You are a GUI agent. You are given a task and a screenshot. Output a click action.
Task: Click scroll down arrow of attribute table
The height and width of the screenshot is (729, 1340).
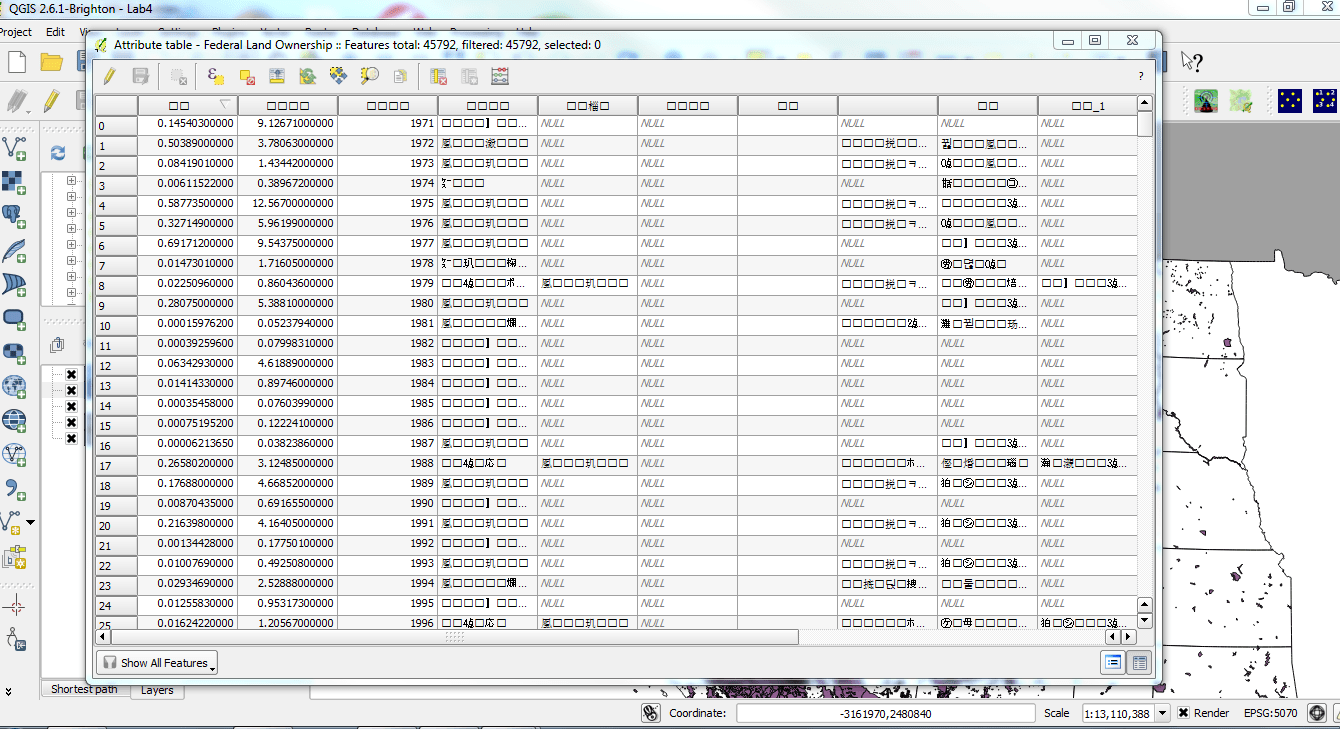[x=1145, y=620]
